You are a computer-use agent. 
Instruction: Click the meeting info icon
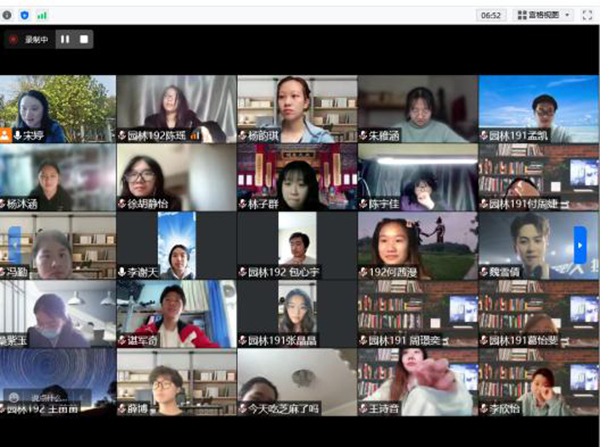pyautogui.click(x=10, y=15)
